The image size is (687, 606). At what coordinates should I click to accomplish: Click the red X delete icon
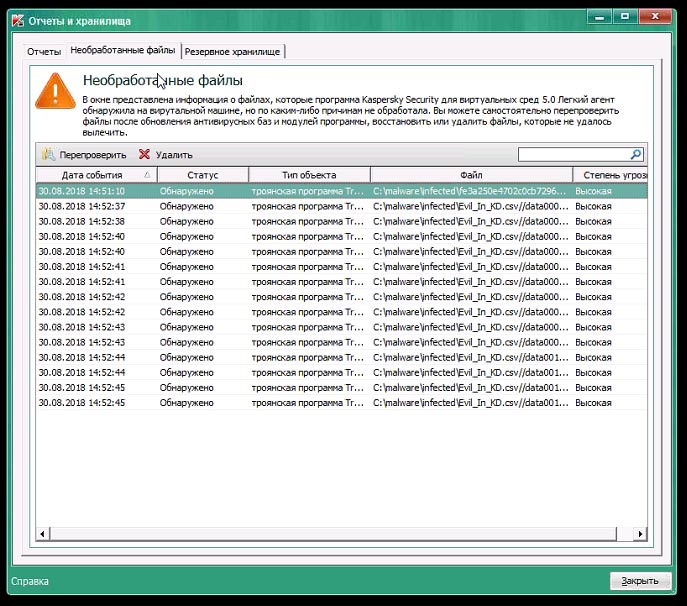point(144,154)
